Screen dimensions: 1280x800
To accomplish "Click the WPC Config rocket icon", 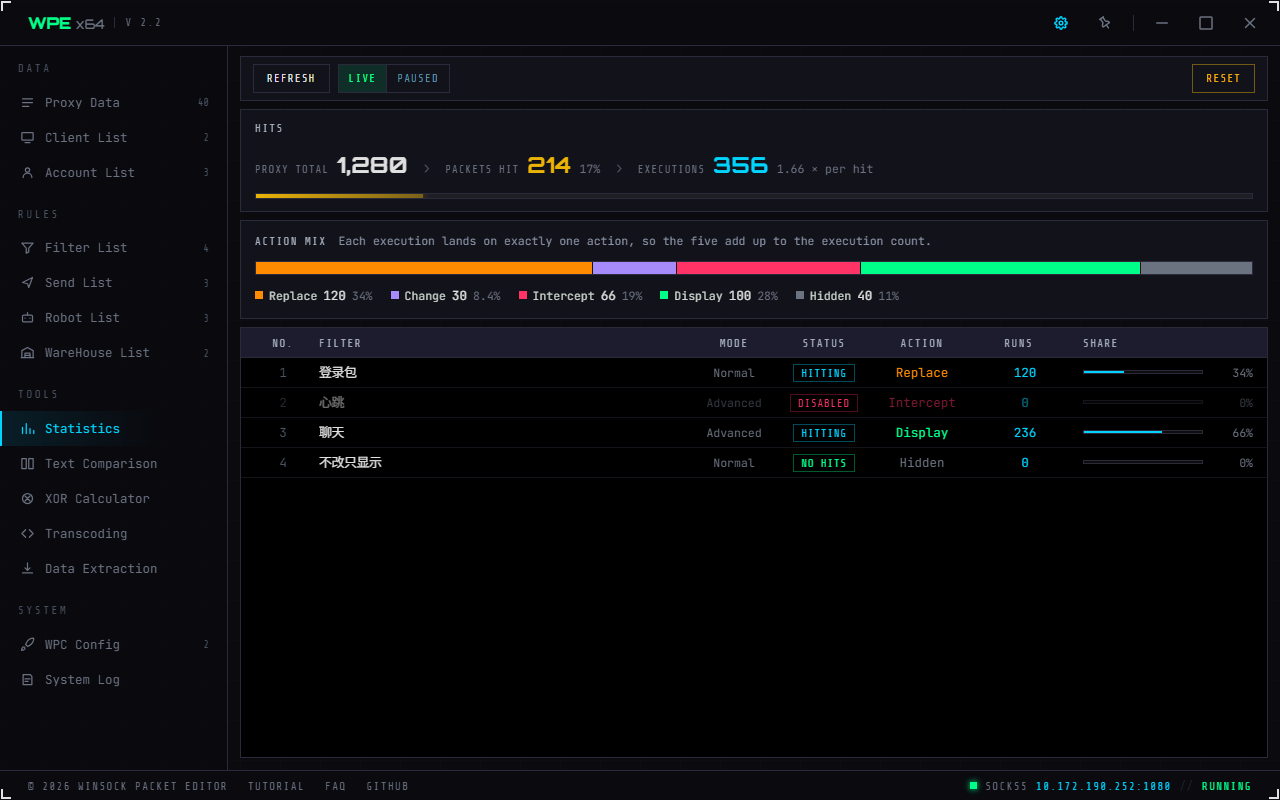I will [x=27, y=645].
